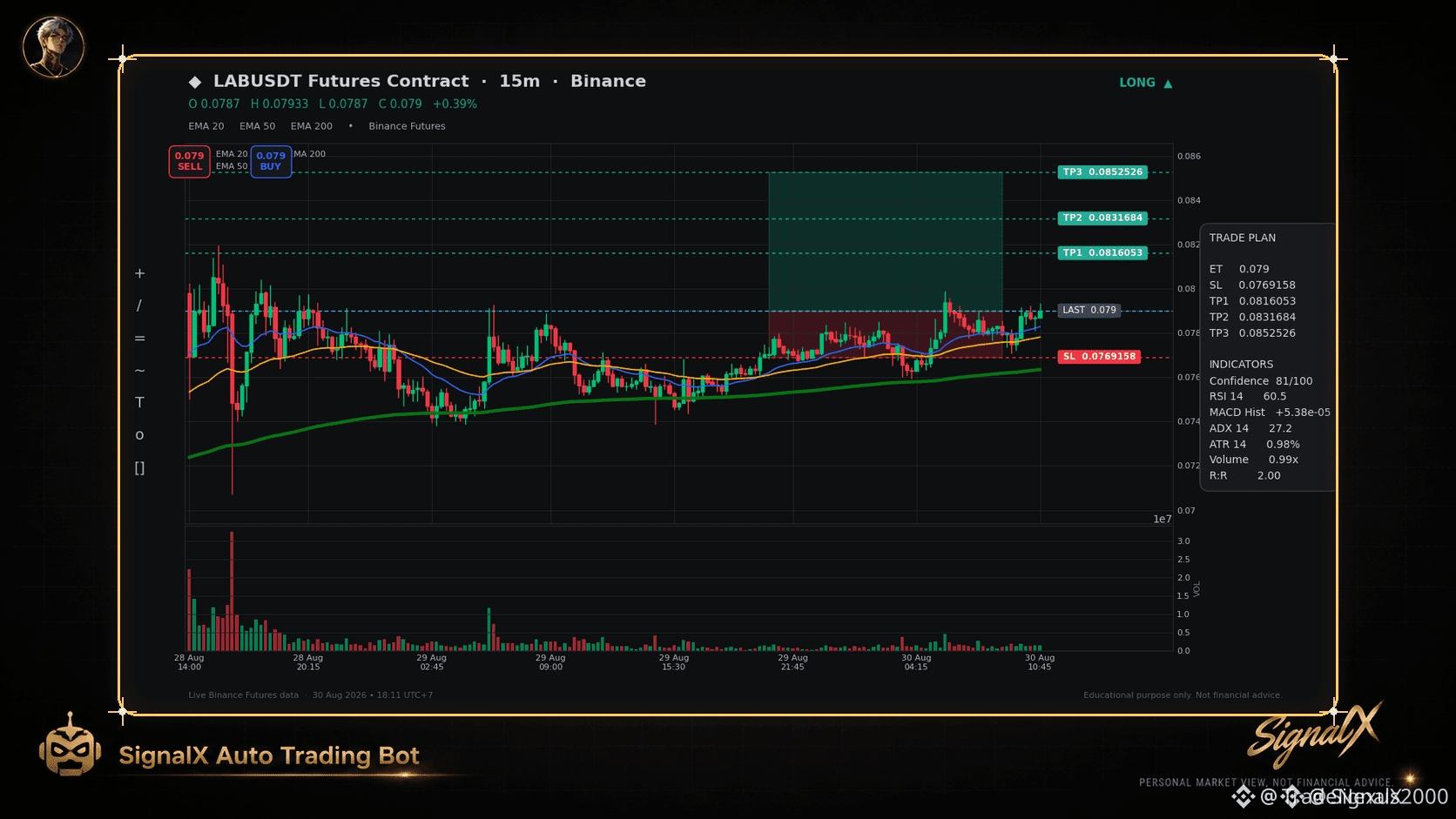Click the TP2 row in Trade Plan panel
Image resolution: width=1456 pixels, height=819 pixels.
[1252, 317]
